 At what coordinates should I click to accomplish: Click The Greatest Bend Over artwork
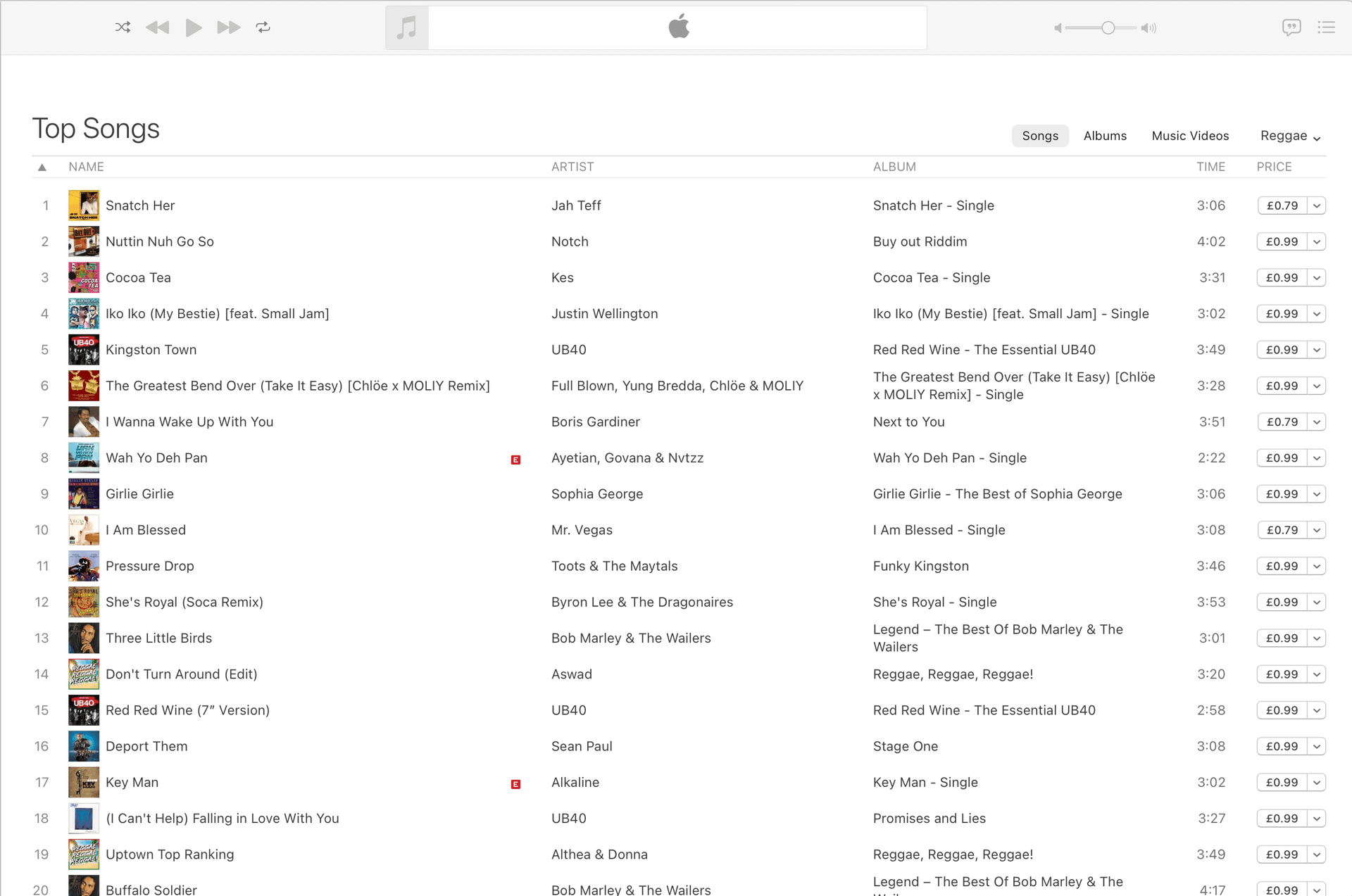coord(84,386)
